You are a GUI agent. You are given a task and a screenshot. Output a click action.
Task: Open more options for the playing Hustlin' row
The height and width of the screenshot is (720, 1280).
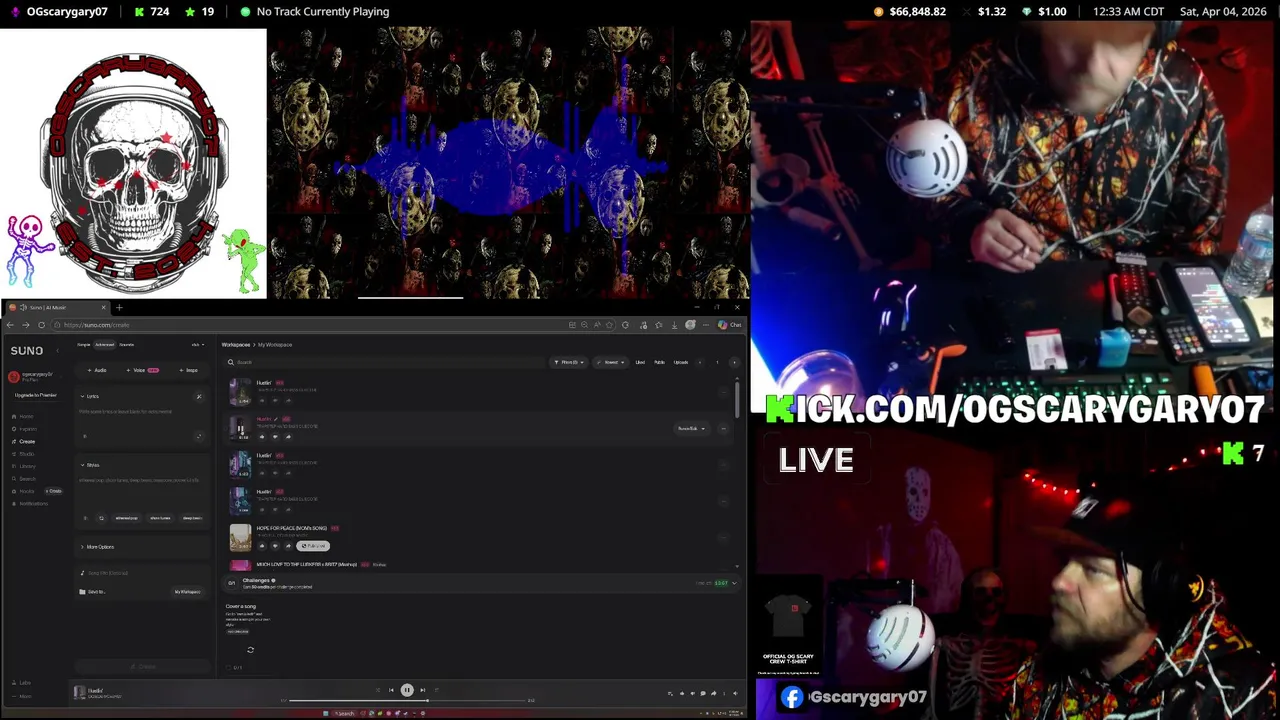(723, 429)
